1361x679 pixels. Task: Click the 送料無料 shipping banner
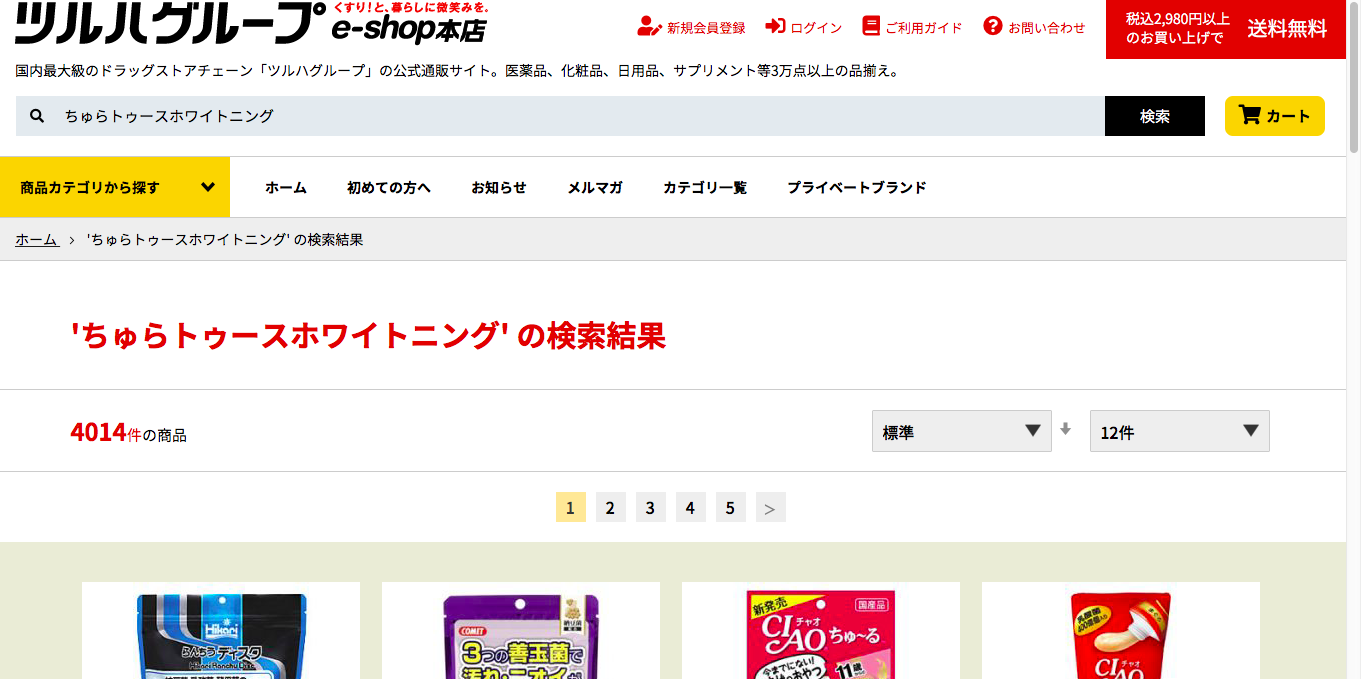(x=1226, y=29)
